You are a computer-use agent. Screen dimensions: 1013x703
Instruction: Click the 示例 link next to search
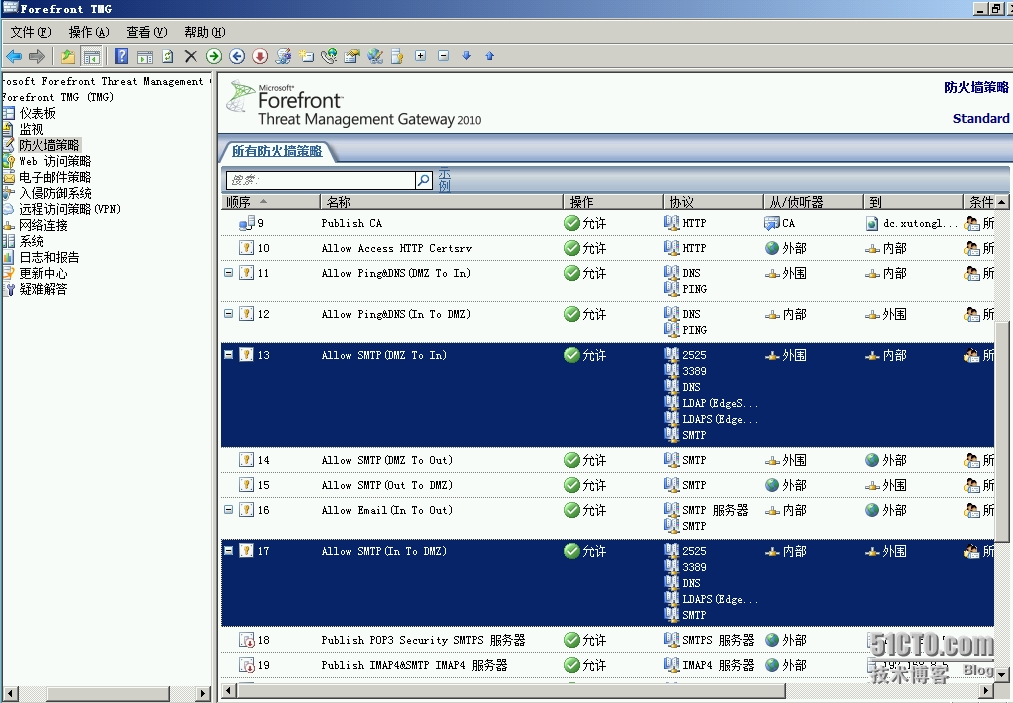tap(444, 180)
